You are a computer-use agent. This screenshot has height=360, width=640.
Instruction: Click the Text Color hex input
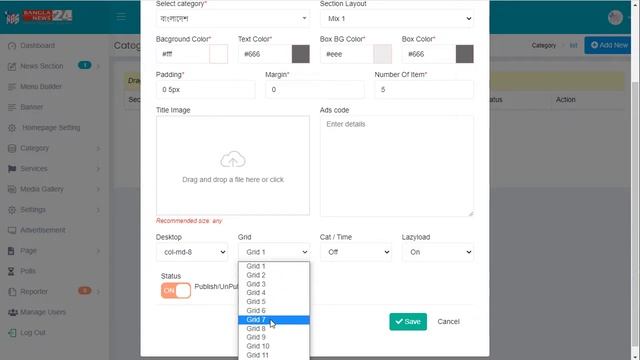[x=265, y=54]
